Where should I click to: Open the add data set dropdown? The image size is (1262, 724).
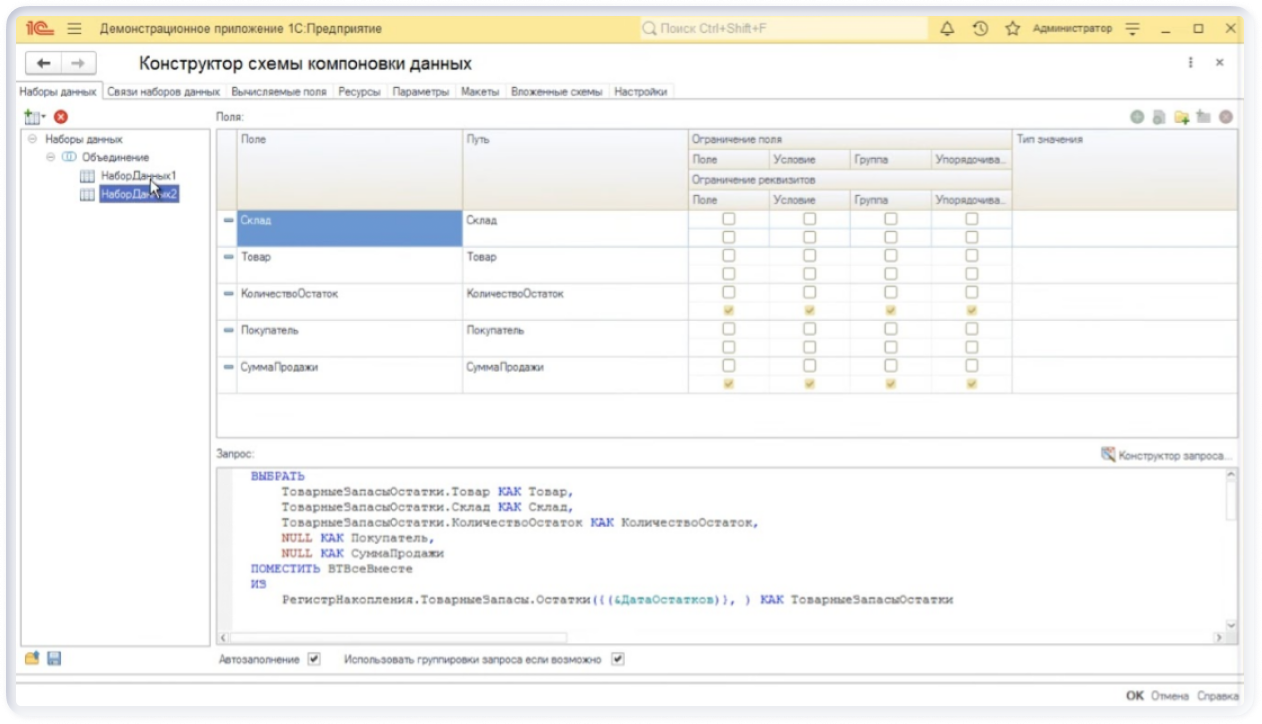[35, 117]
